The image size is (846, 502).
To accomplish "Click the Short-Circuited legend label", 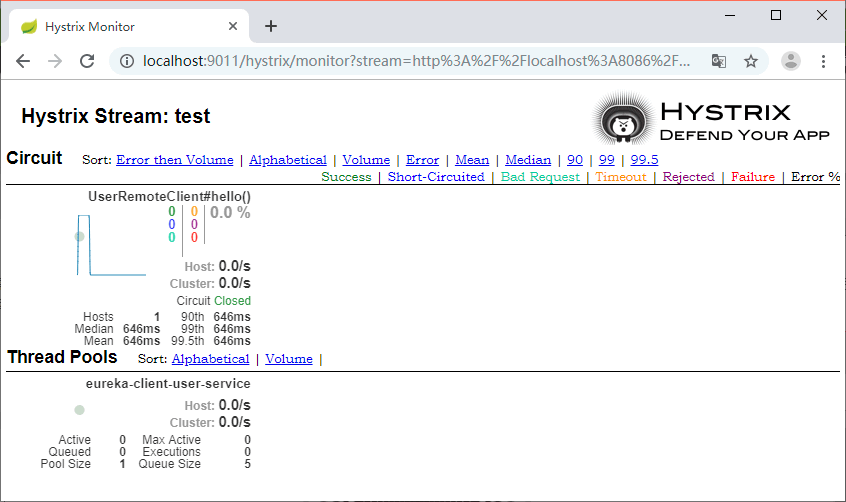I will (x=436, y=177).
